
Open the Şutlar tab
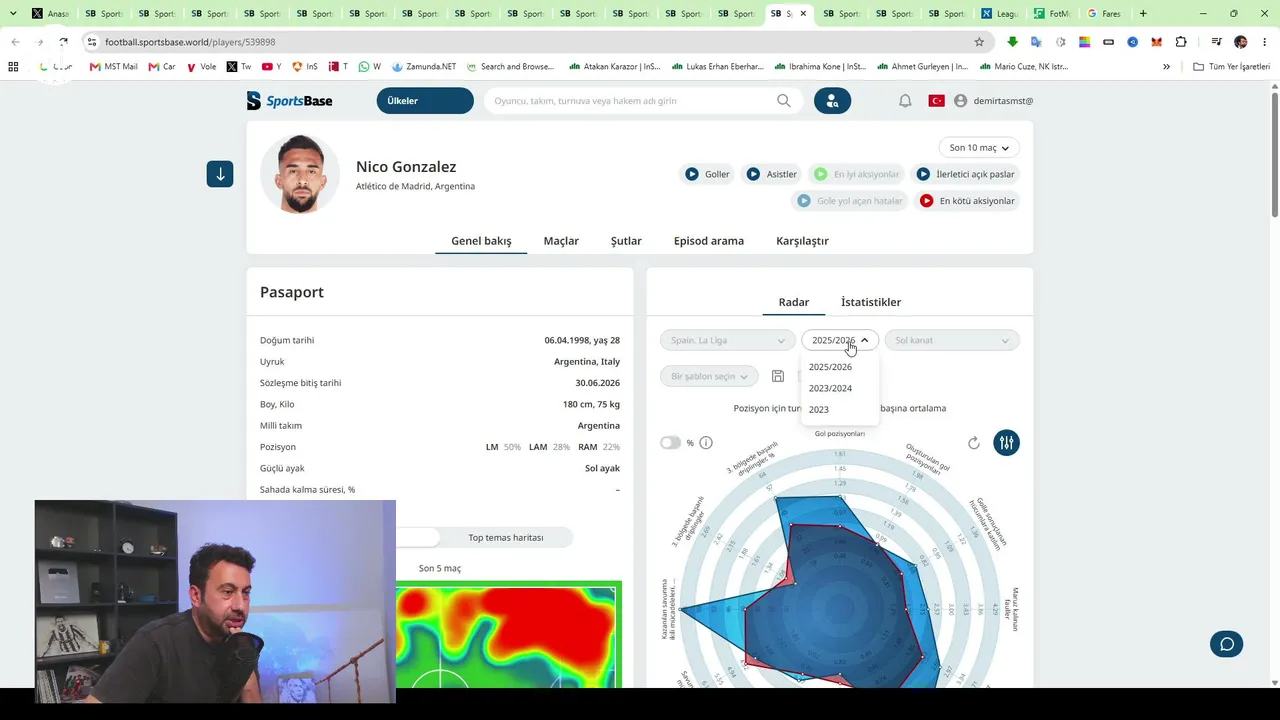point(626,241)
